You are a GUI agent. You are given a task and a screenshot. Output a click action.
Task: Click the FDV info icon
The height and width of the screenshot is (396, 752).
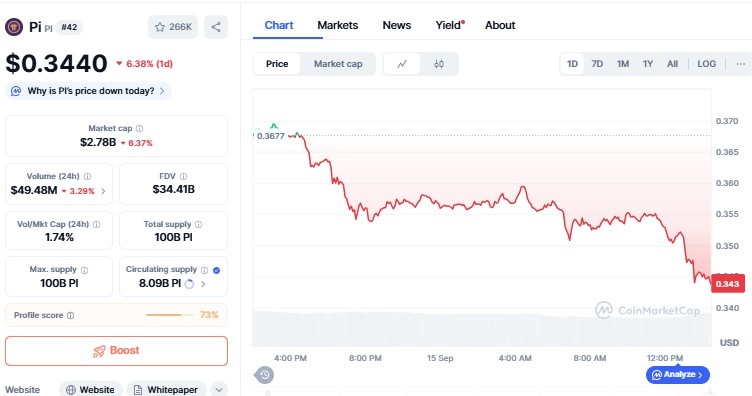183,176
